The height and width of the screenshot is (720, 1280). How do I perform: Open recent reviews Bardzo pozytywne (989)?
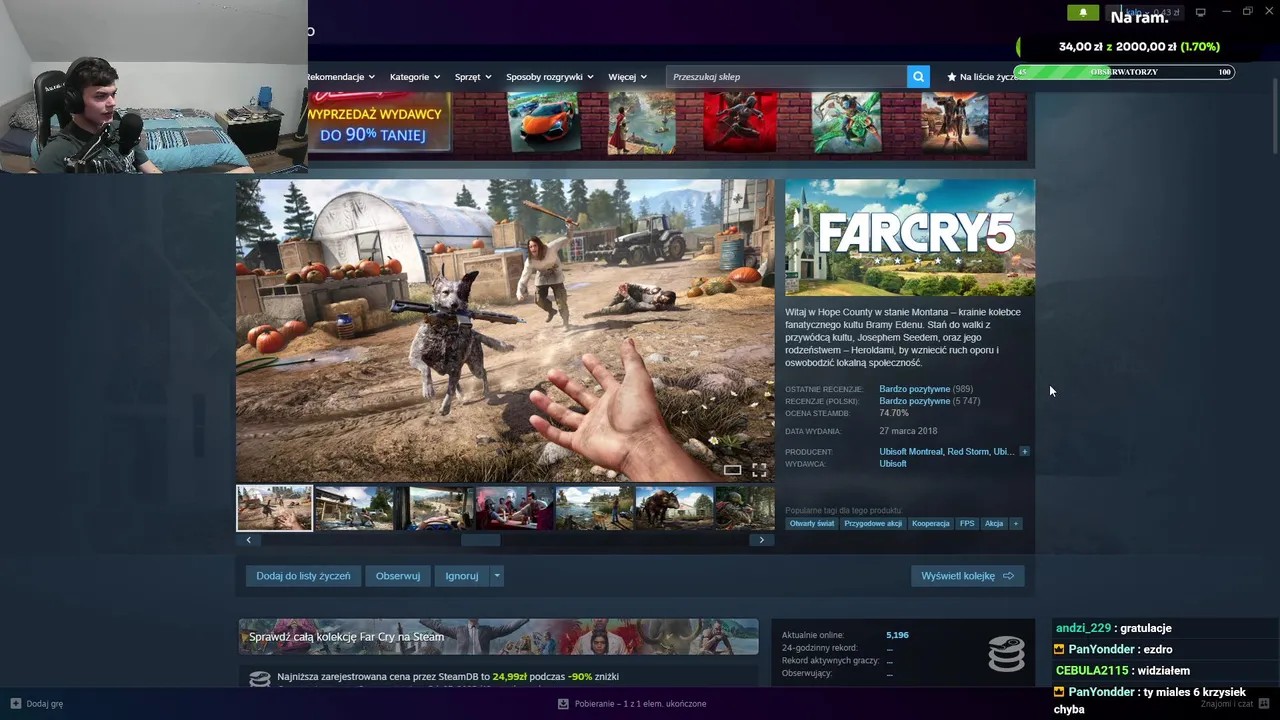click(x=926, y=389)
